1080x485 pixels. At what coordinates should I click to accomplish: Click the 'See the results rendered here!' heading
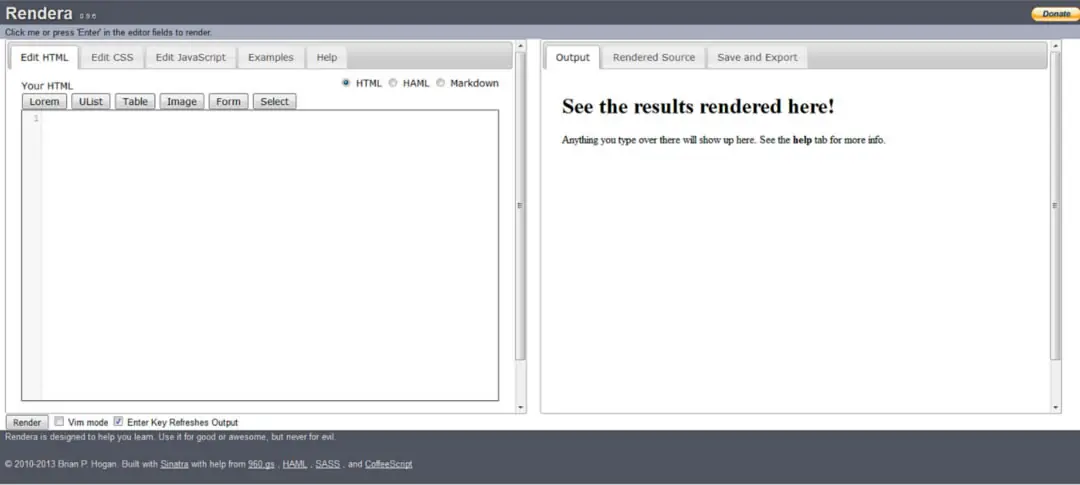(x=698, y=107)
